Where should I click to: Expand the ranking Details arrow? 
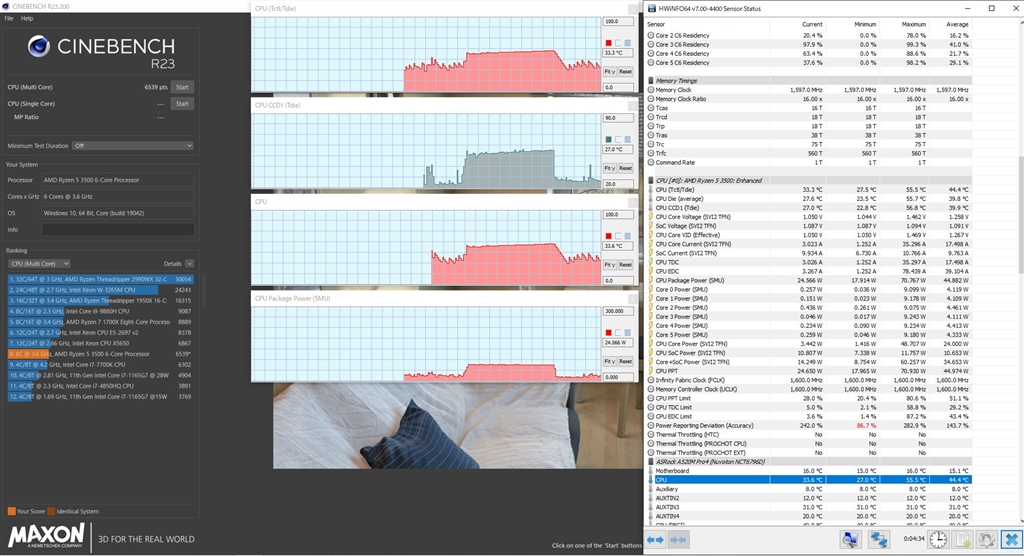tap(189, 264)
